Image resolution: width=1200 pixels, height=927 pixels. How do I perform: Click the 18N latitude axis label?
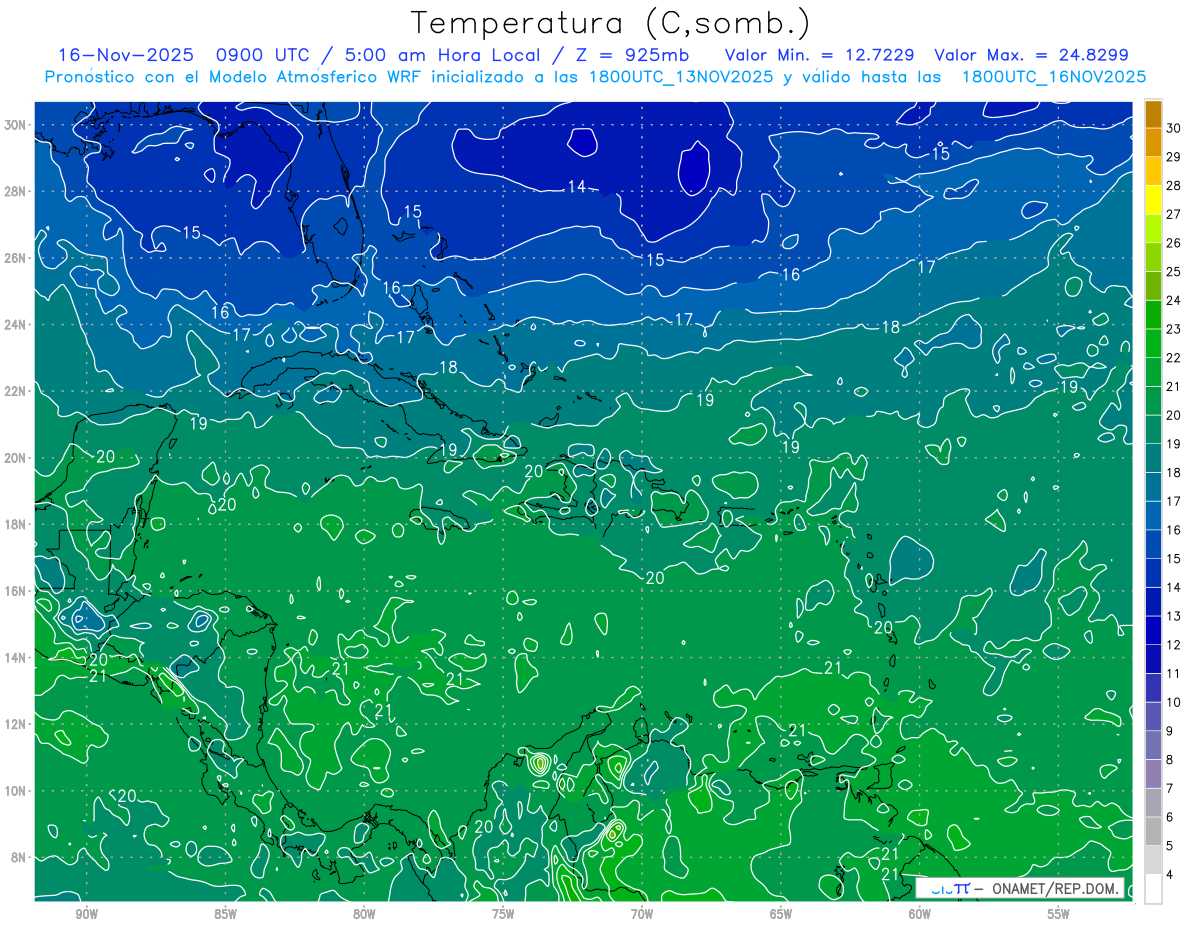pos(15,524)
